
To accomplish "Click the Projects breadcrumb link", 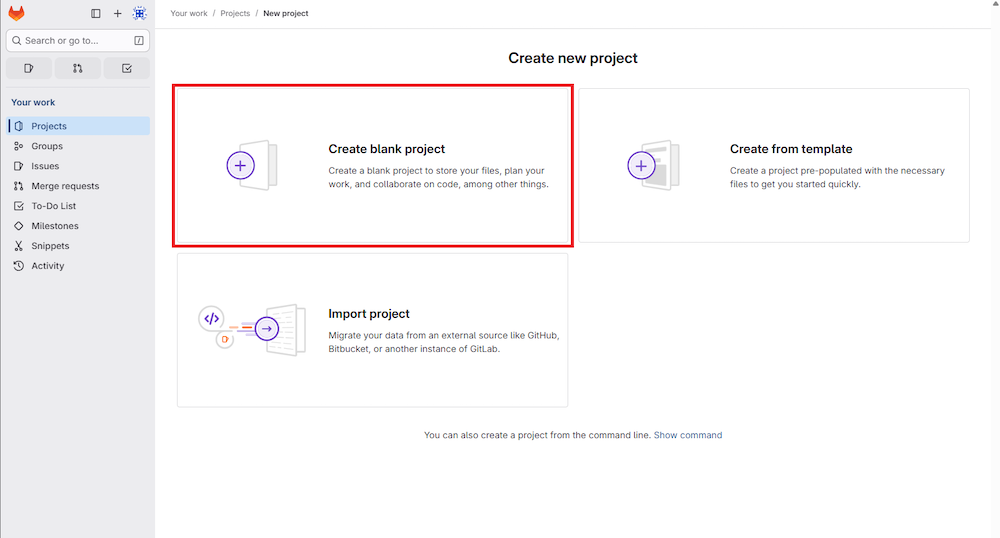I will coord(235,13).
